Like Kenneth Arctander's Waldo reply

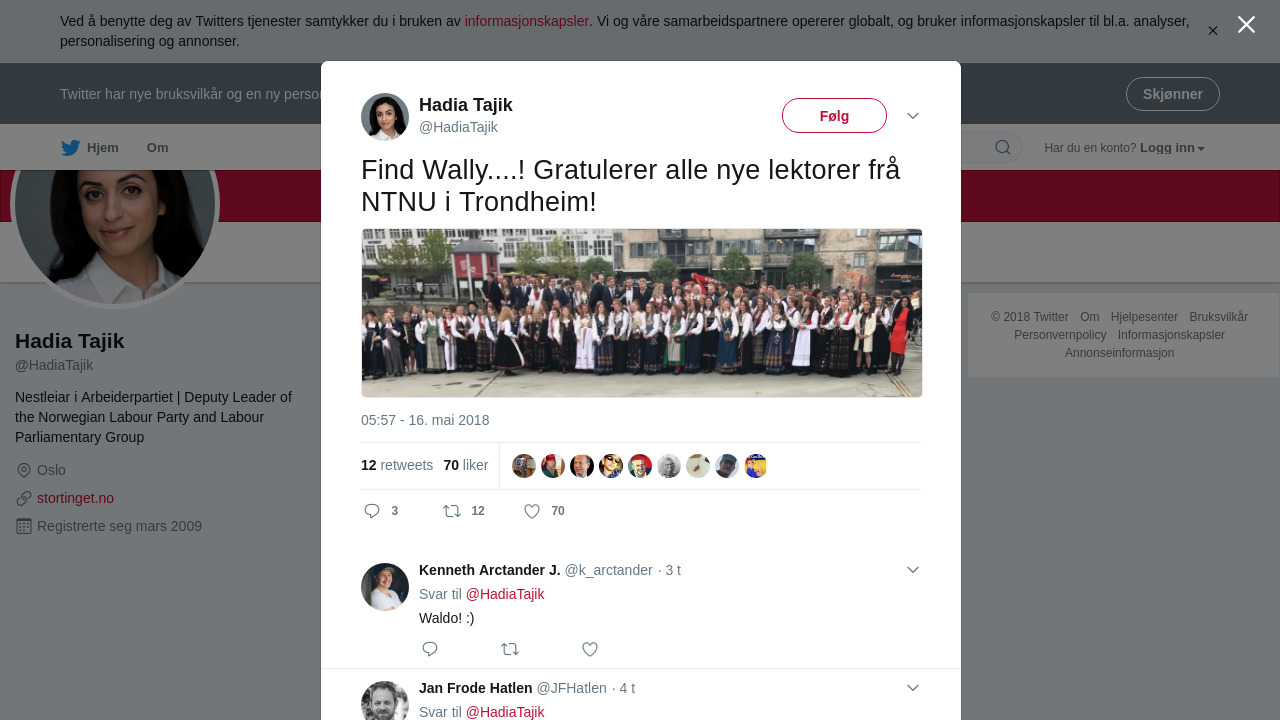(590, 649)
